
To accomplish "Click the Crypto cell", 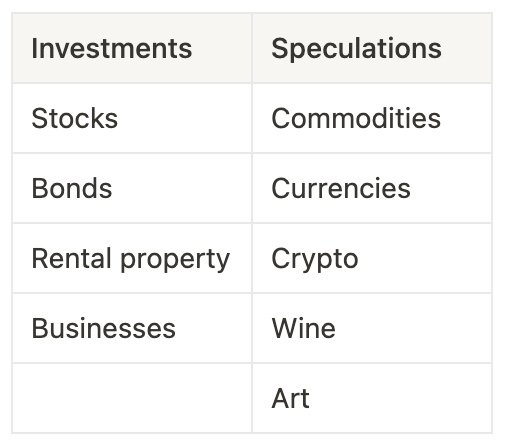I will pos(372,258).
